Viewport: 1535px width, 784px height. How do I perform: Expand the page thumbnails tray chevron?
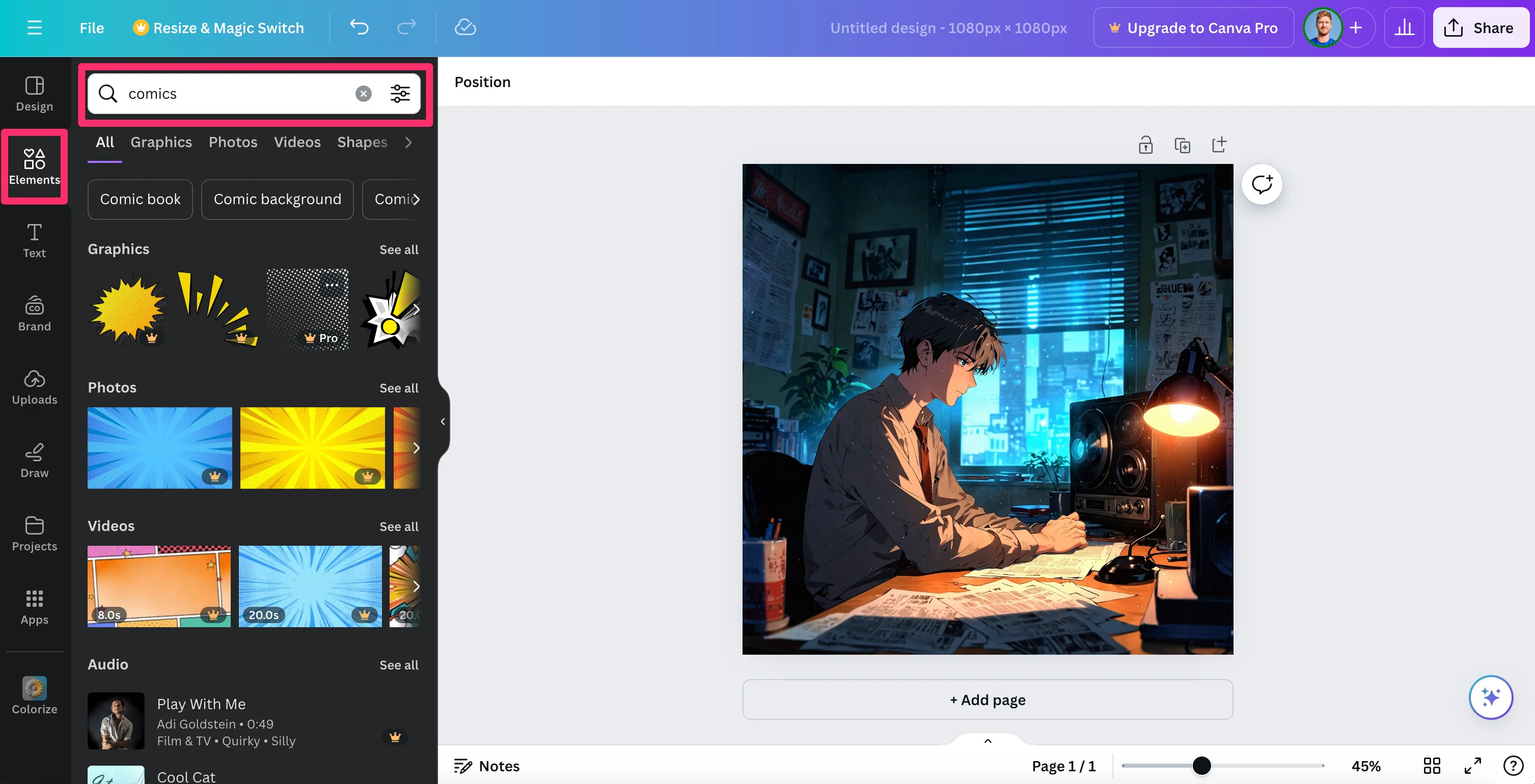pyautogui.click(x=988, y=741)
